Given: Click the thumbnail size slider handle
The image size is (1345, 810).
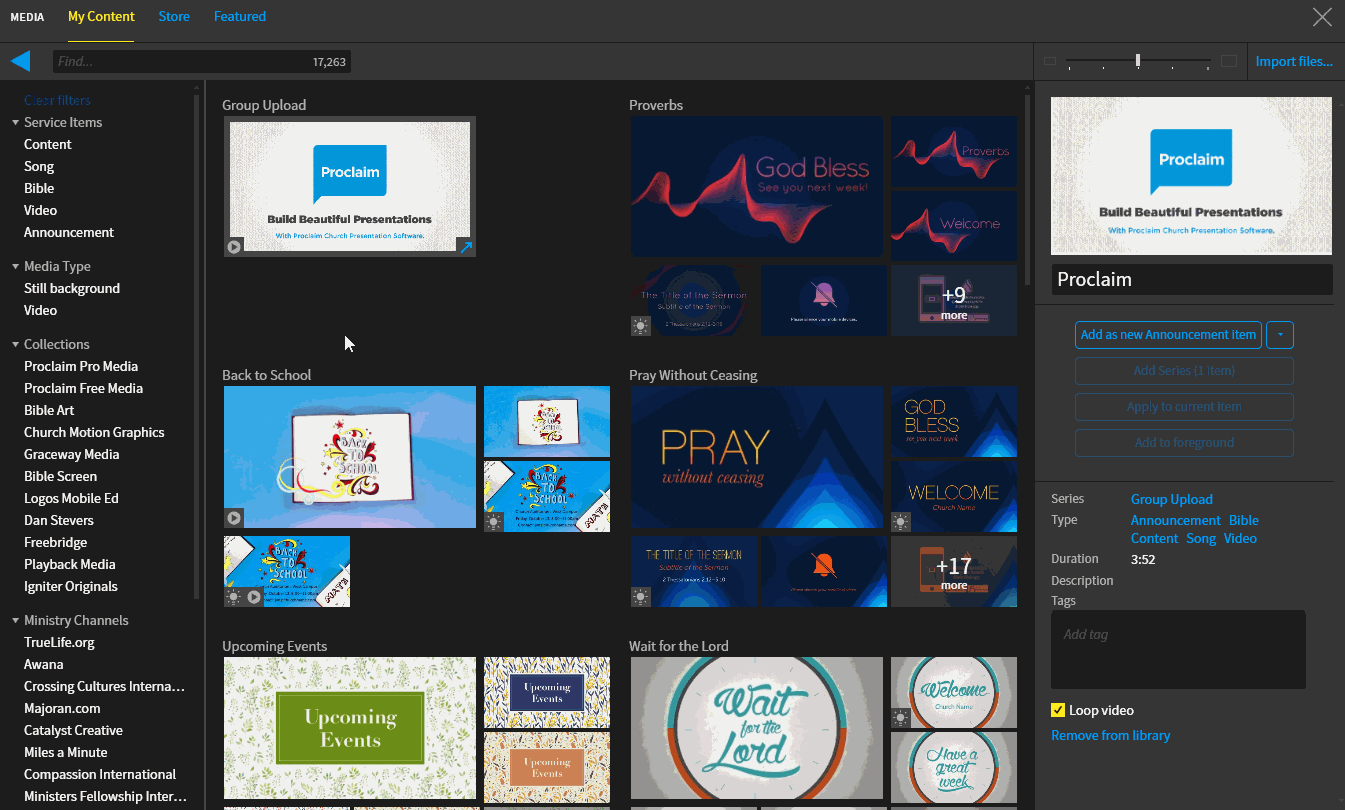Looking at the screenshot, I should click(x=1138, y=61).
